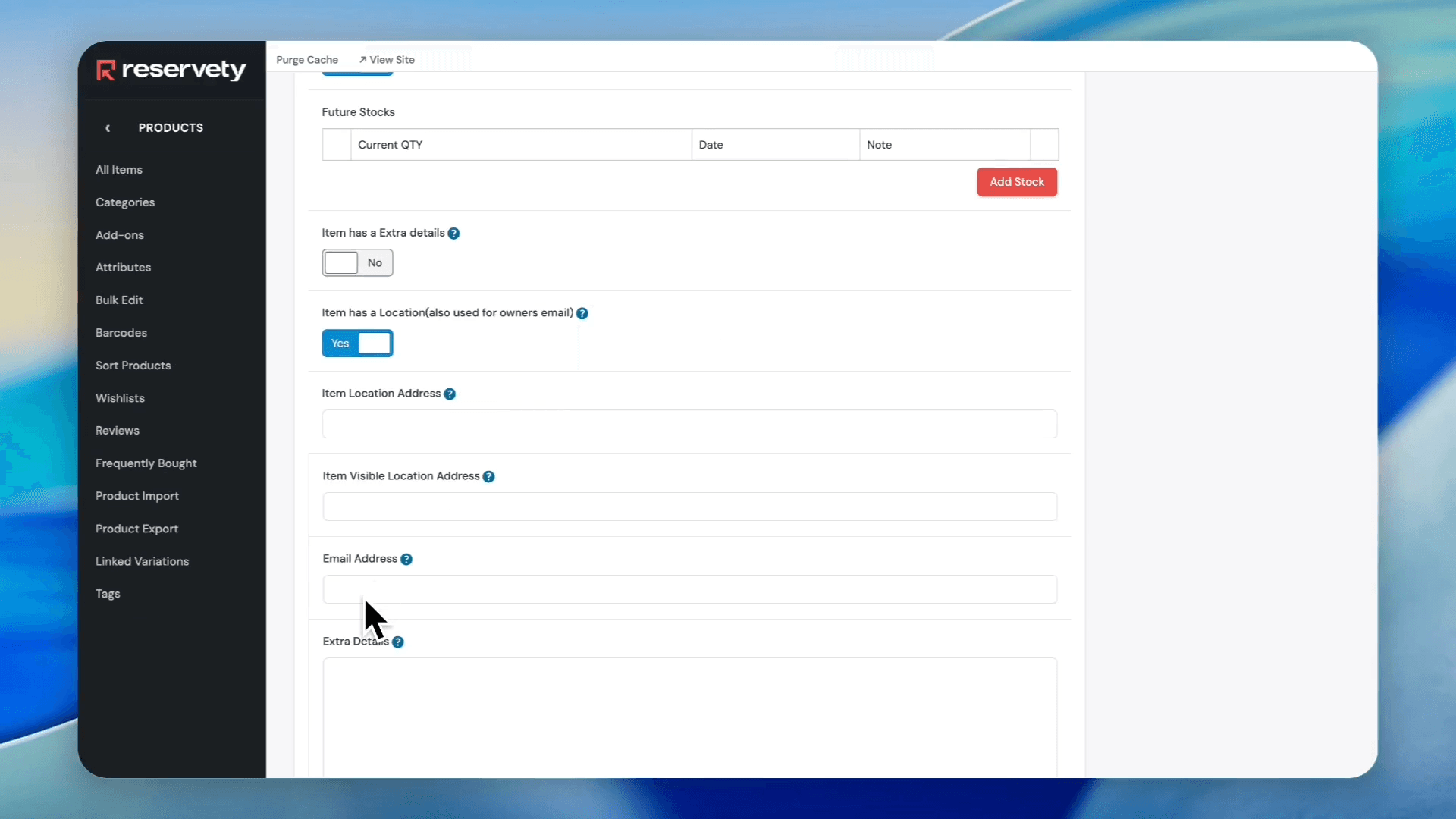1456x819 pixels.
Task: Focus the Item Visible Location Address field
Action: pyautogui.click(x=689, y=507)
